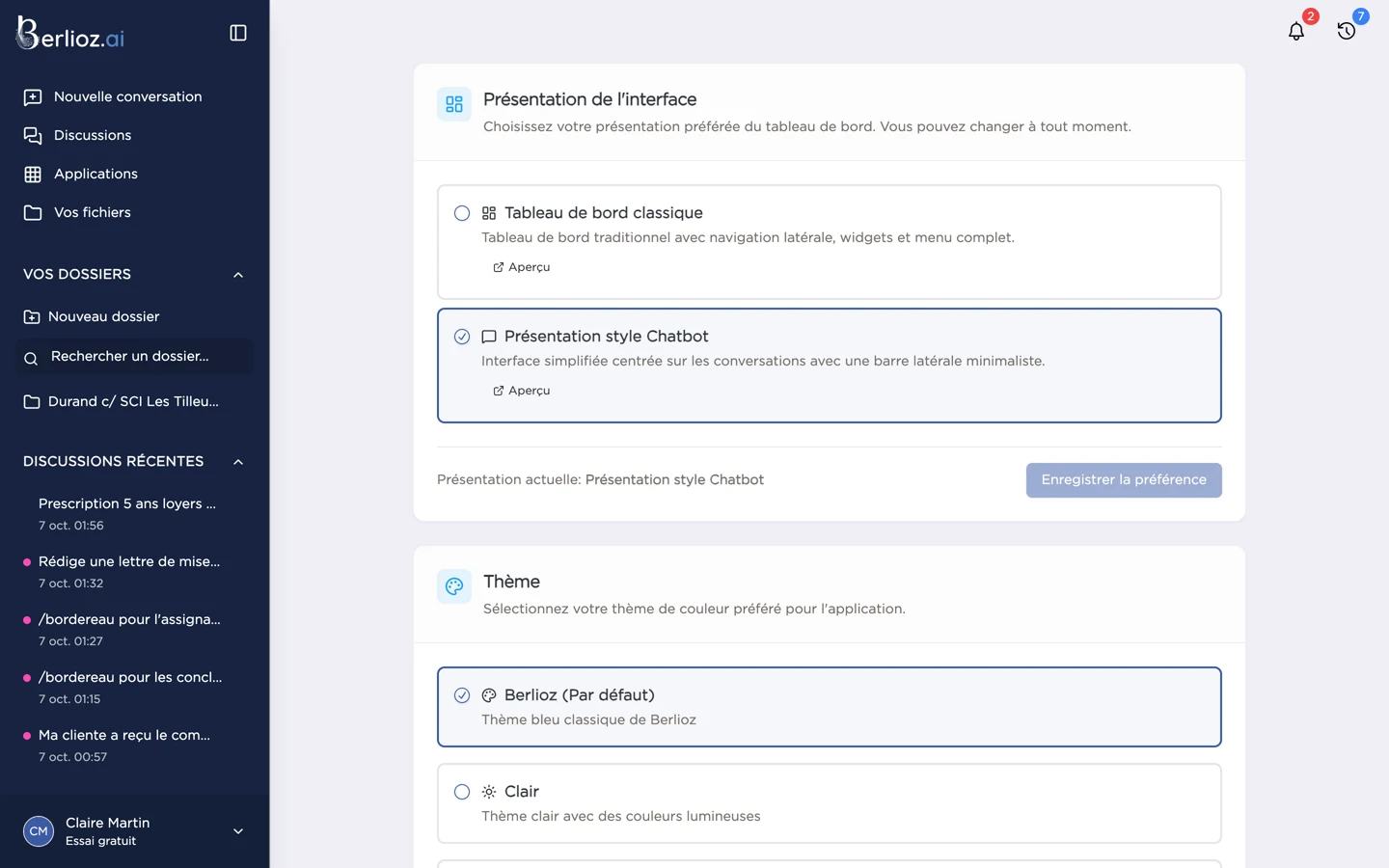This screenshot has height=868, width=1389.
Task: Click the Thème palette header icon
Action: pos(454,586)
